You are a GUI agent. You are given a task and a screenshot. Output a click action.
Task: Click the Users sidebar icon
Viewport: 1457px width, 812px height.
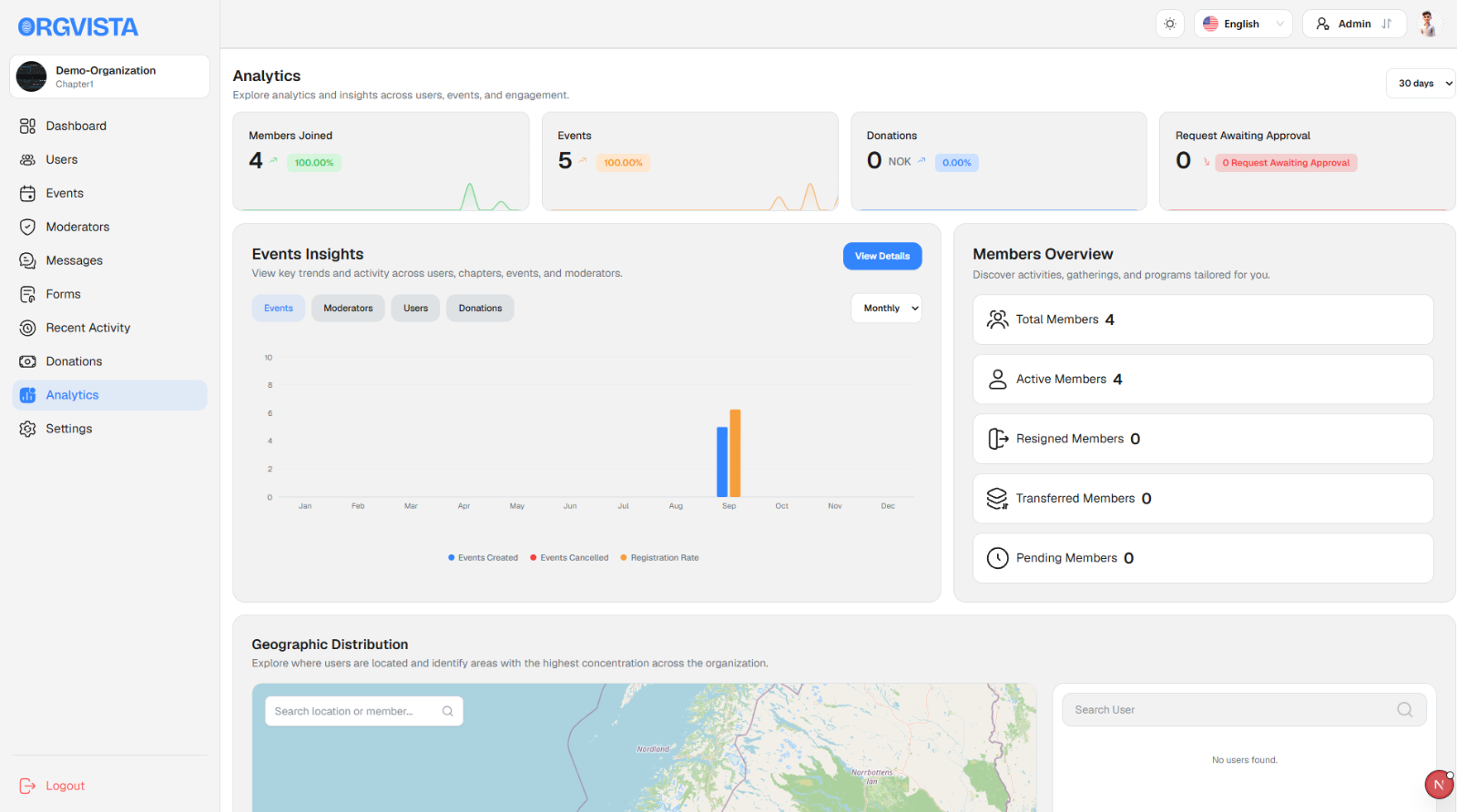[27, 159]
